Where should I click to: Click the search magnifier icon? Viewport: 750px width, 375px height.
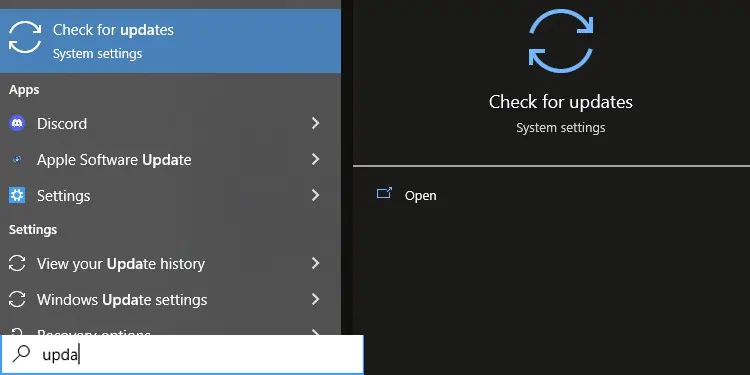tap(21, 354)
